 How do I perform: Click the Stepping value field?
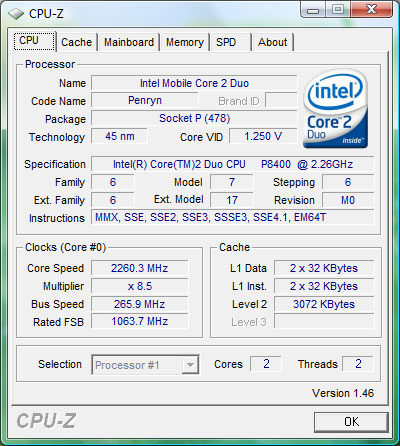(x=348, y=182)
